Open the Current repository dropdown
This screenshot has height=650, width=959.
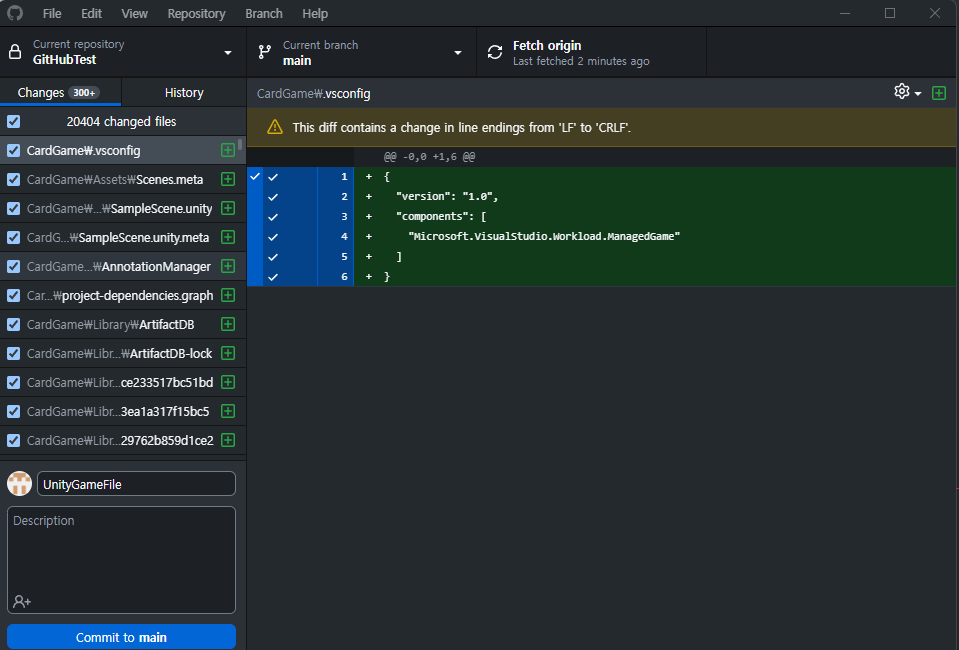[123, 52]
